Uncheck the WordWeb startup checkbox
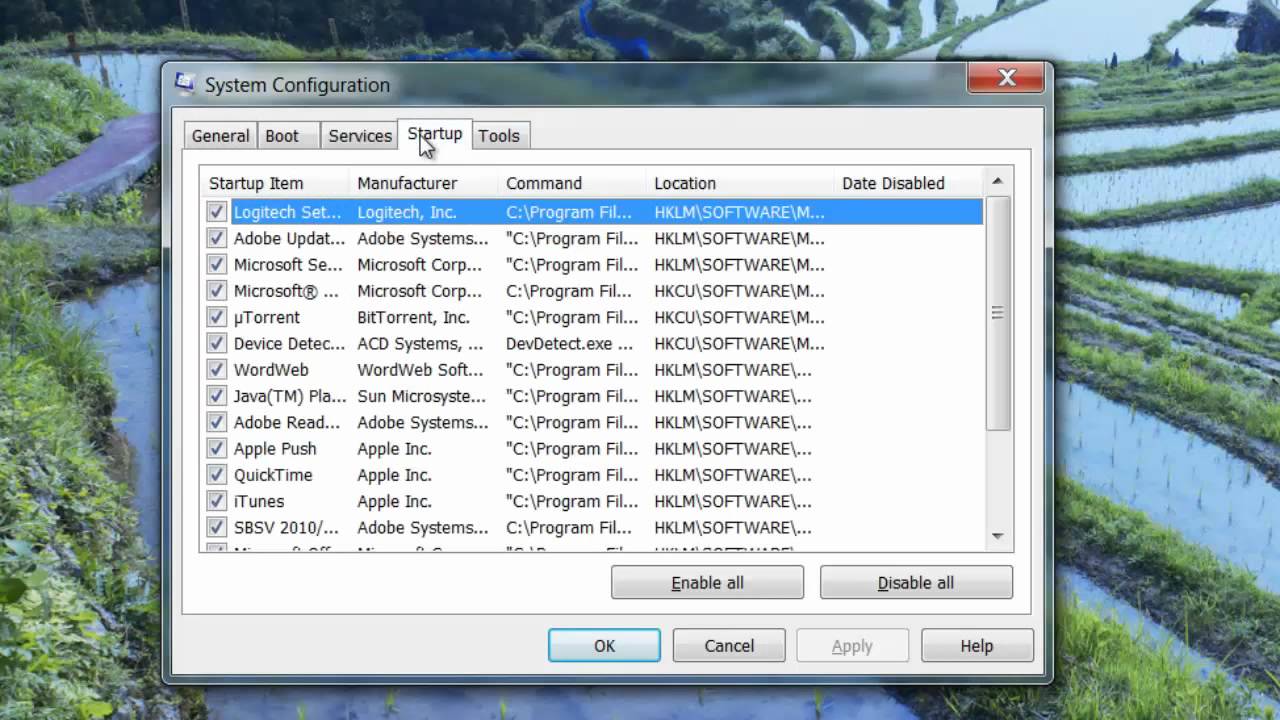This screenshot has width=1280, height=720. click(x=216, y=370)
